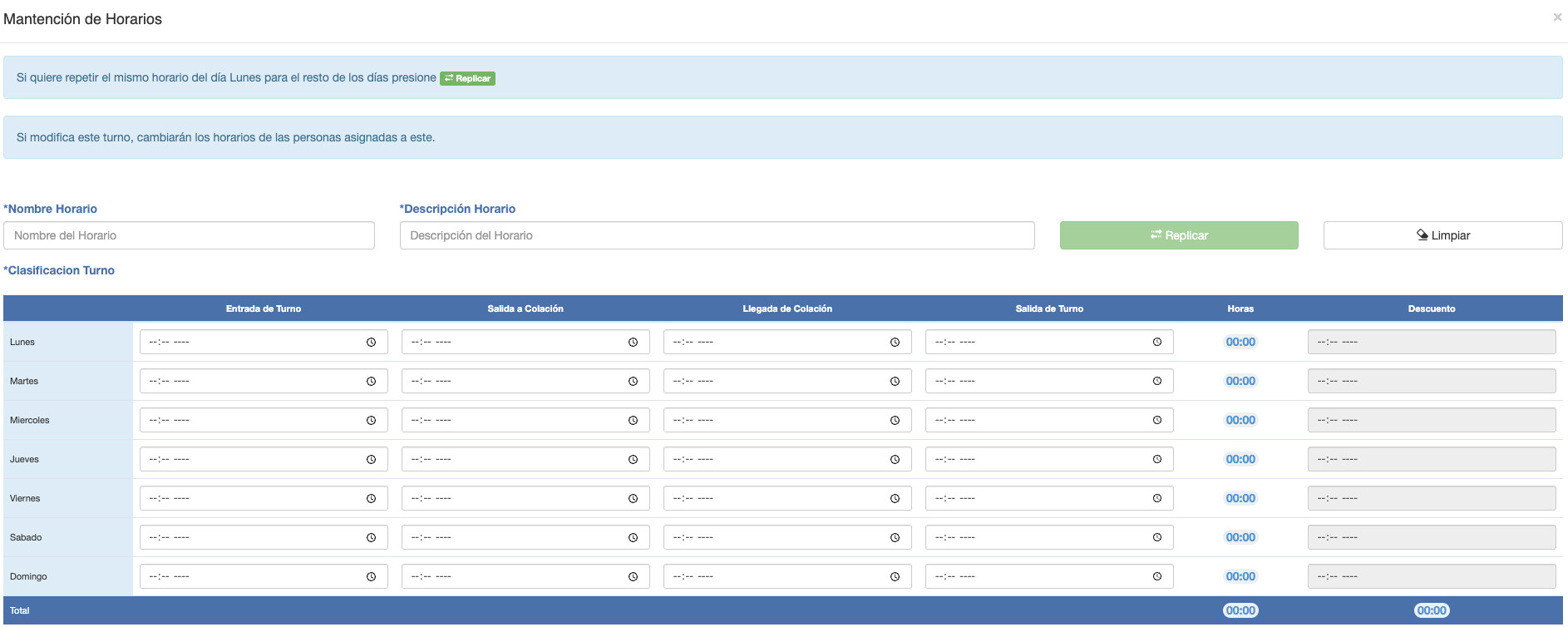Click the Lunes hours badge 00:00
Image resolution: width=1568 pixels, height=627 pixels.
pos(1240,342)
